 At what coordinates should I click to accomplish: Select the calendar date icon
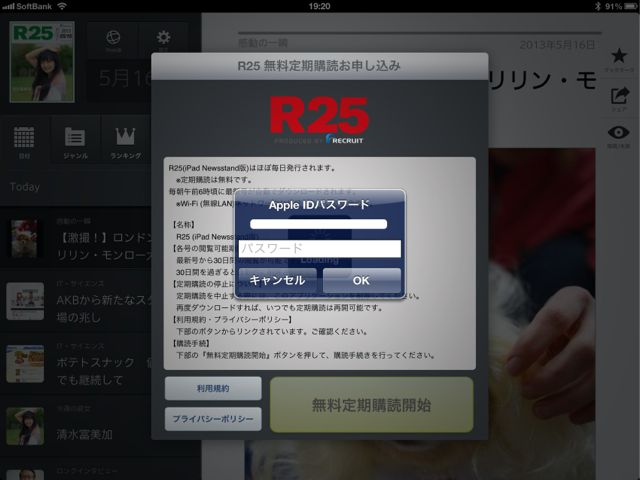point(24,140)
